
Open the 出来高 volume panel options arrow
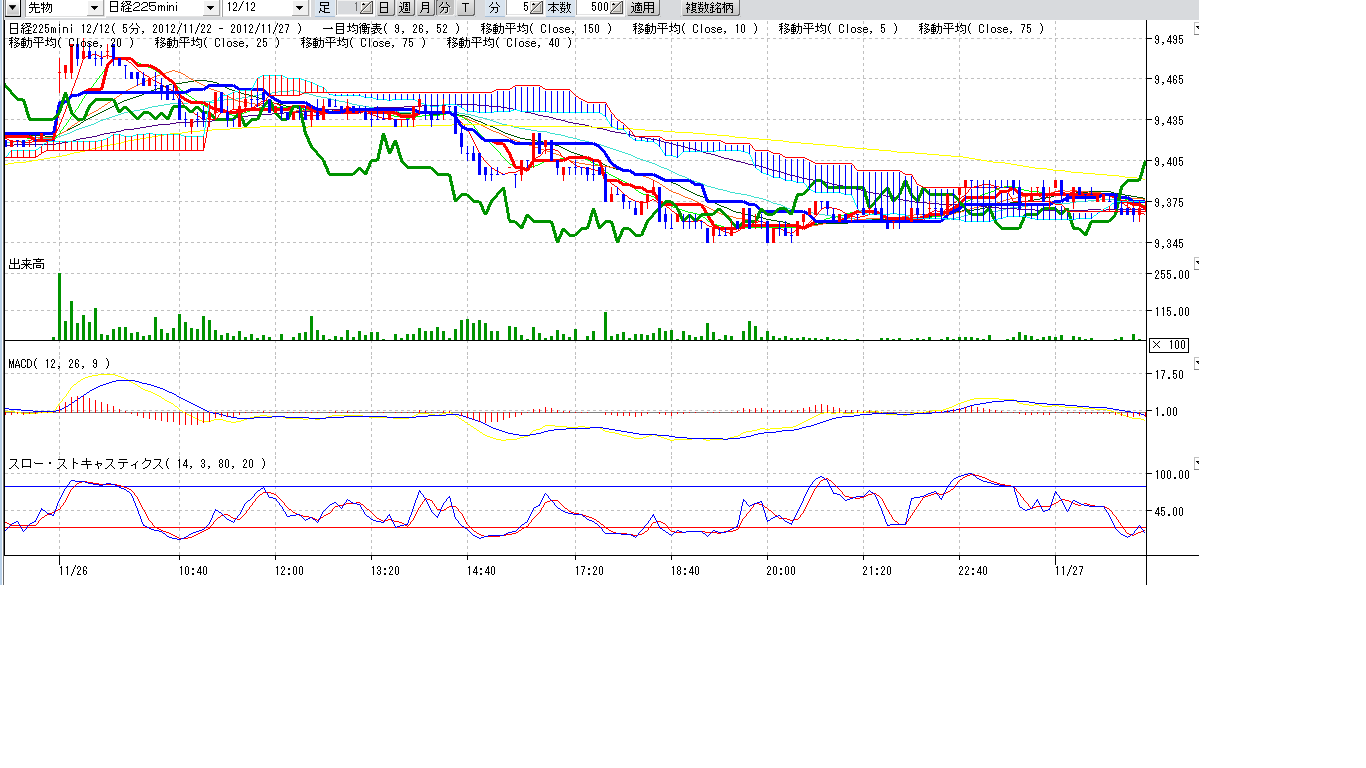[x=1197, y=264]
